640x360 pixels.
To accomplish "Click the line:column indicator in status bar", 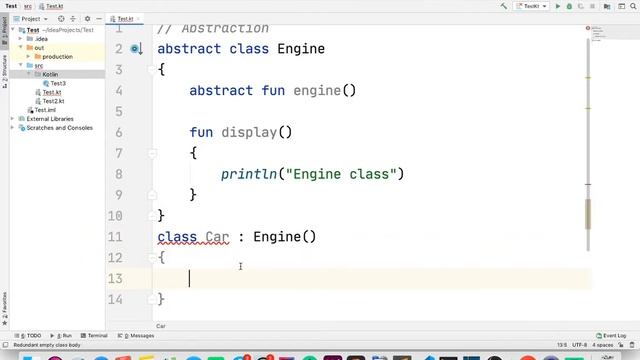I will pos(562,345).
